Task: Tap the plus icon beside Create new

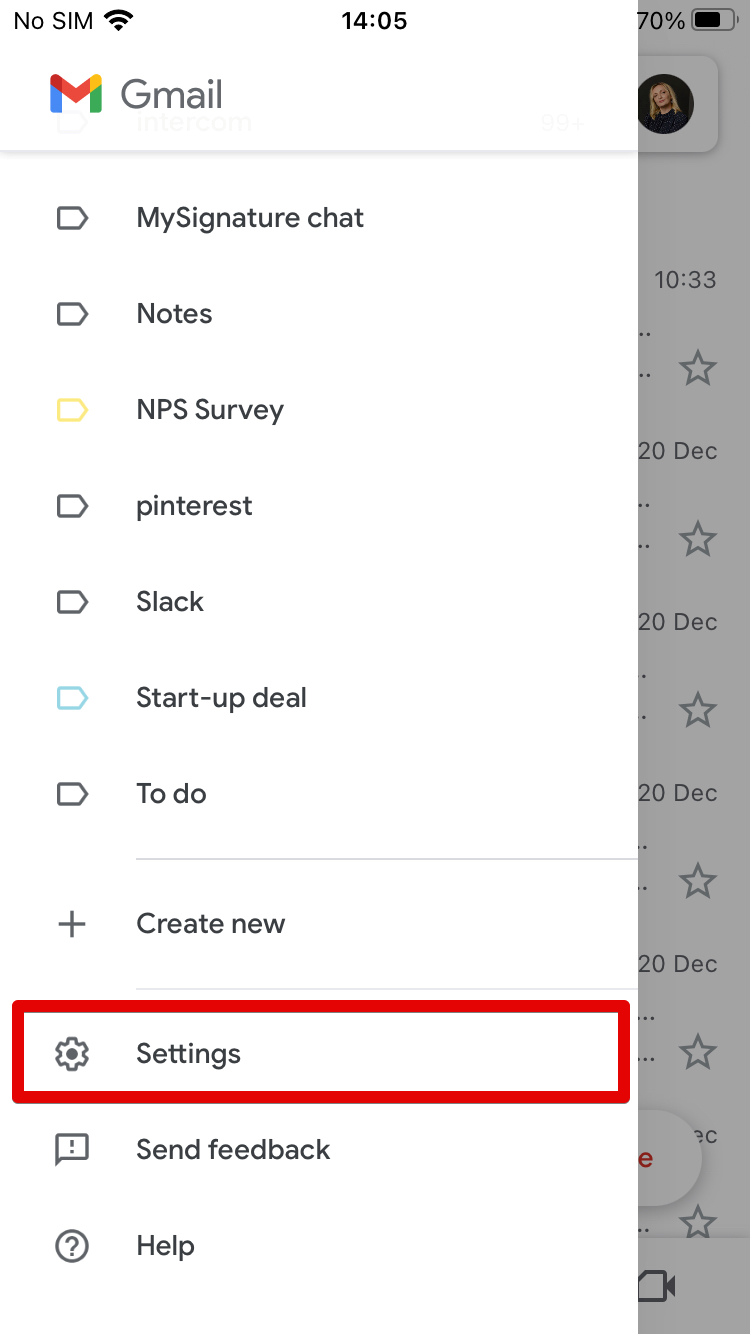Action: 72,924
